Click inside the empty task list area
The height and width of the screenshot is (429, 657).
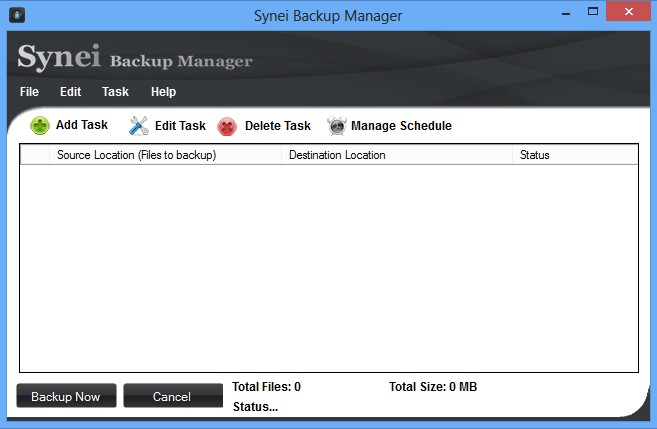pos(328,265)
